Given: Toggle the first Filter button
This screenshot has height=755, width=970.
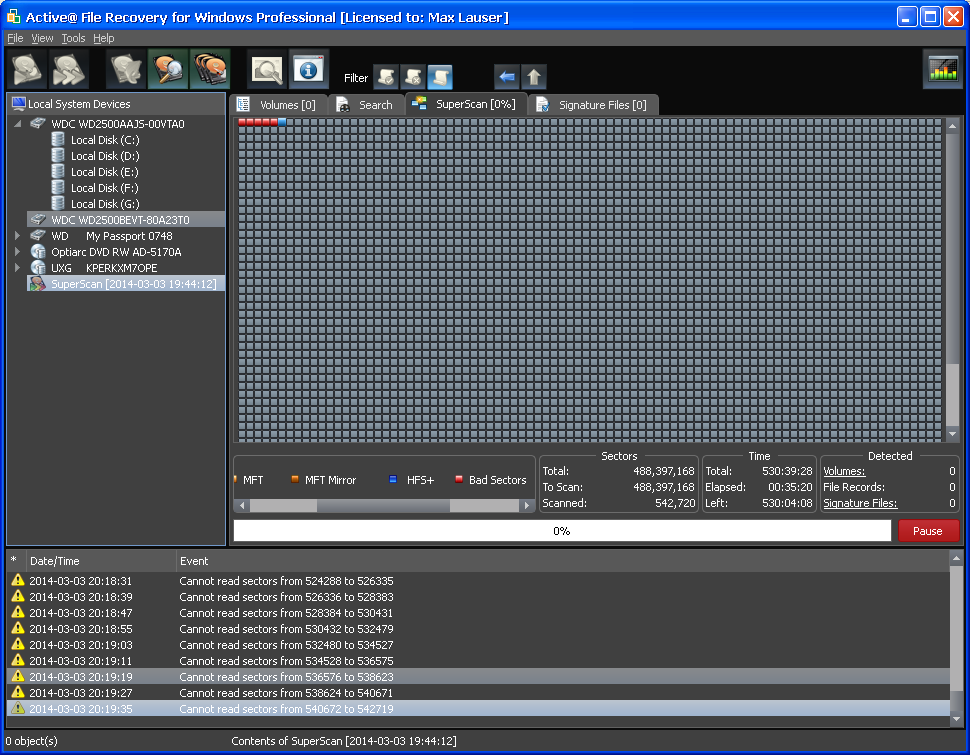Looking at the screenshot, I should point(385,77).
